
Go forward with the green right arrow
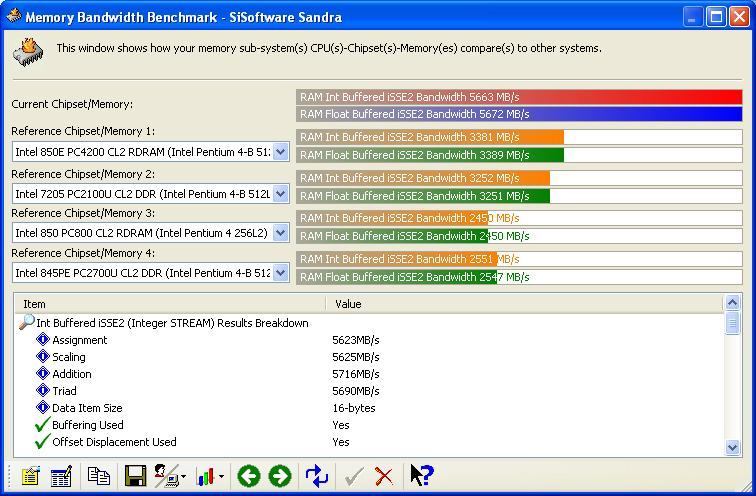pos(280,476)
